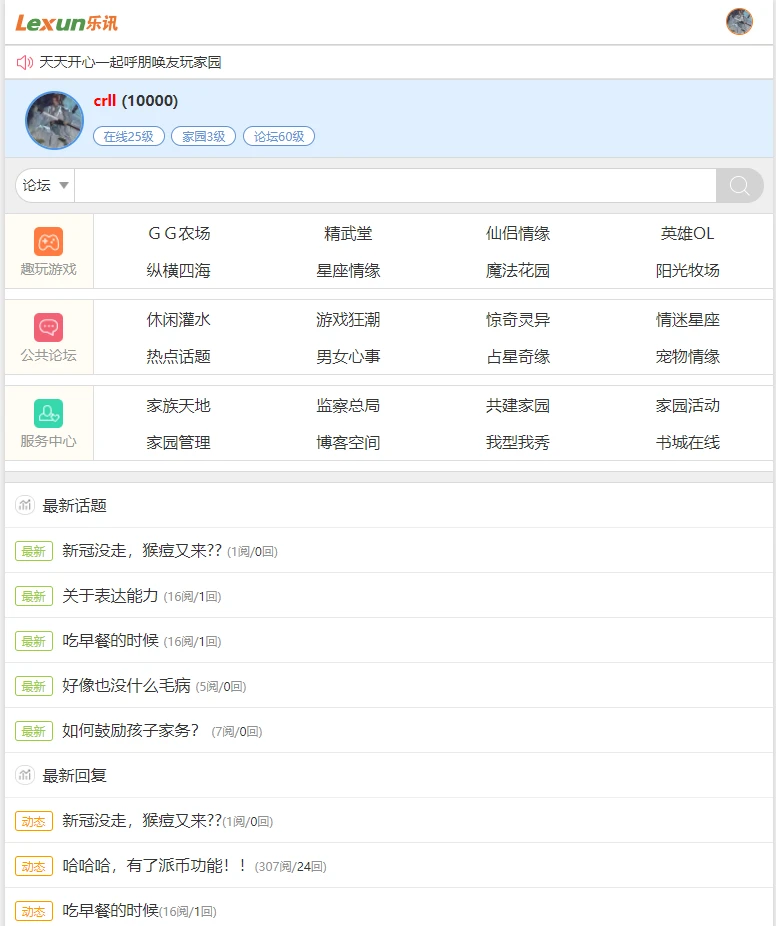Go to 监察总局
Image resolution: width=776 pixels, height=926 pixels.
(348, 405)
